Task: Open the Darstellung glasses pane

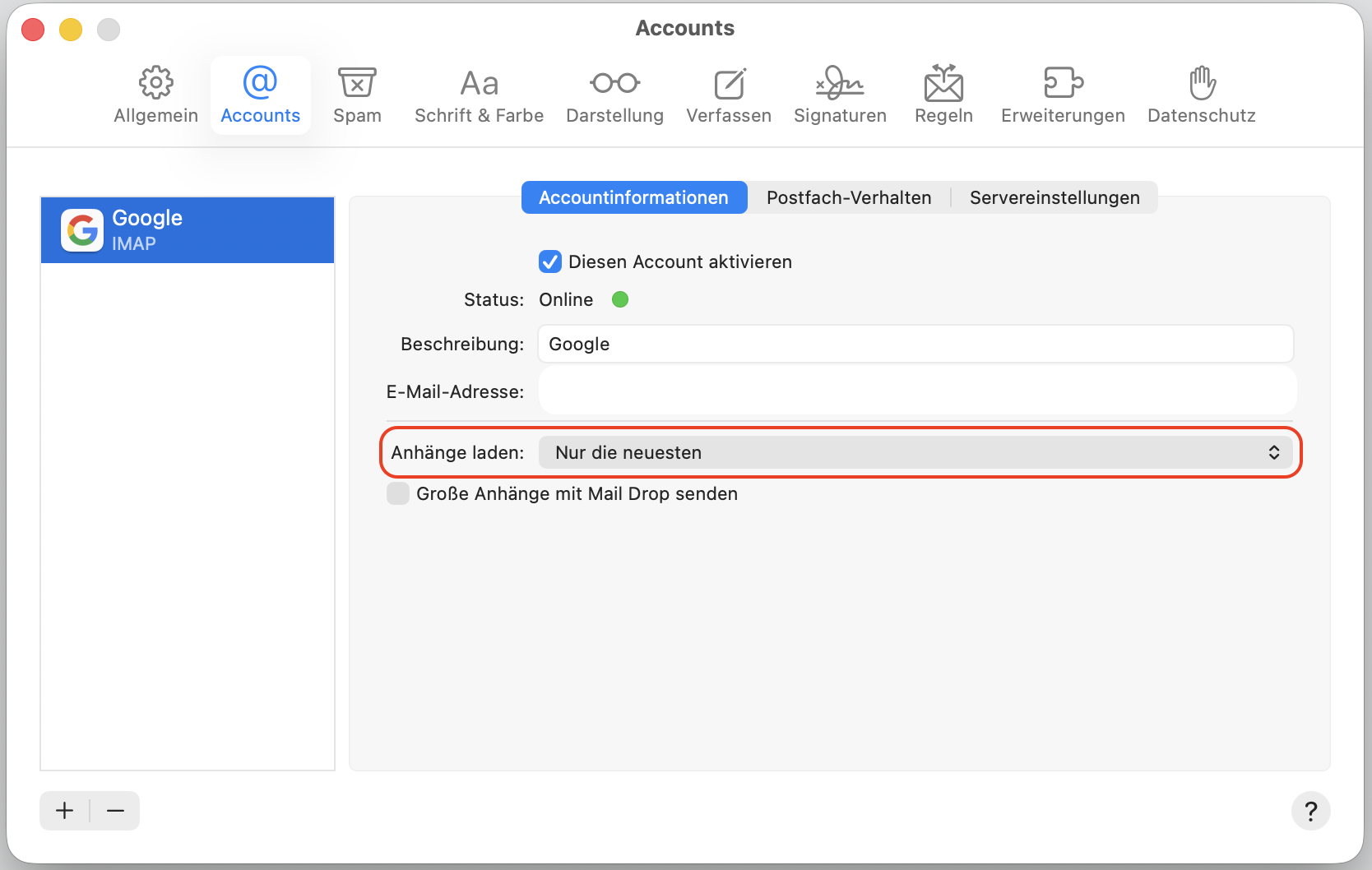Action: point(614,95)
